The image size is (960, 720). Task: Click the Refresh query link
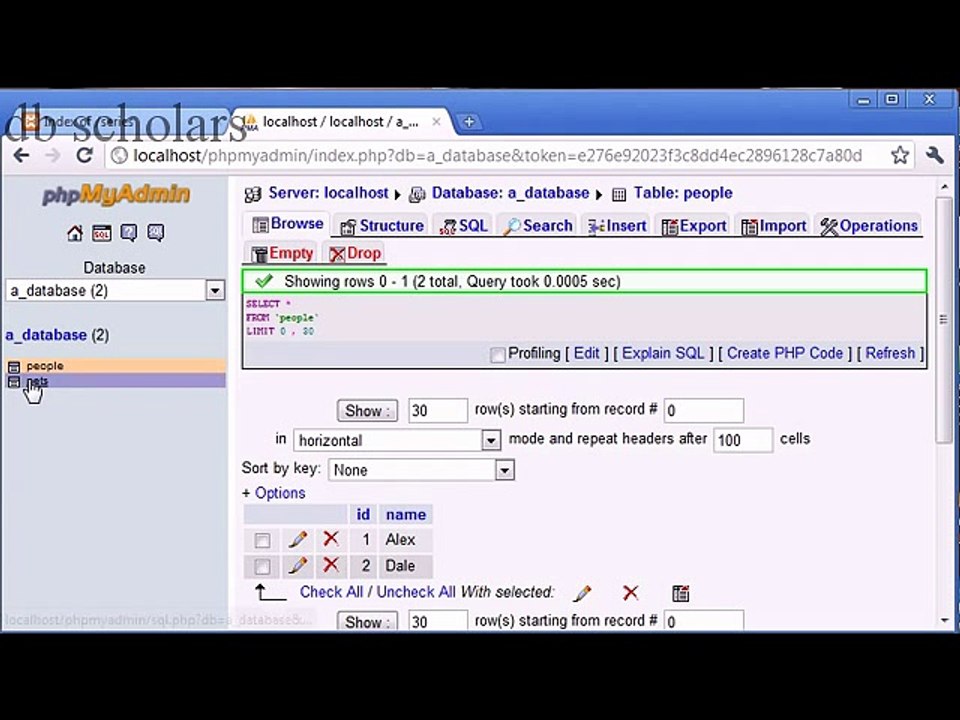(x=890, y=353)
